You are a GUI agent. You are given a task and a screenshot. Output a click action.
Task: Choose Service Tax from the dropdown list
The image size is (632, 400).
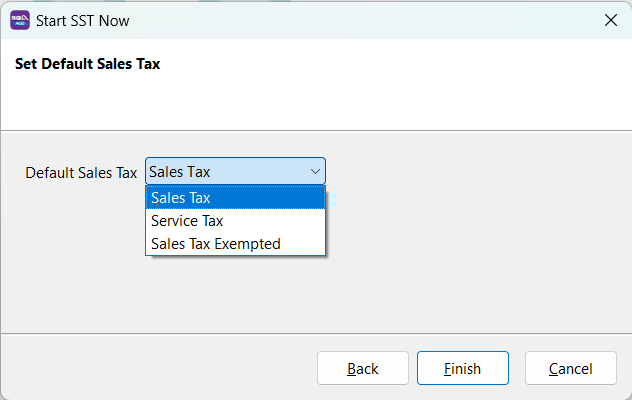235,221
